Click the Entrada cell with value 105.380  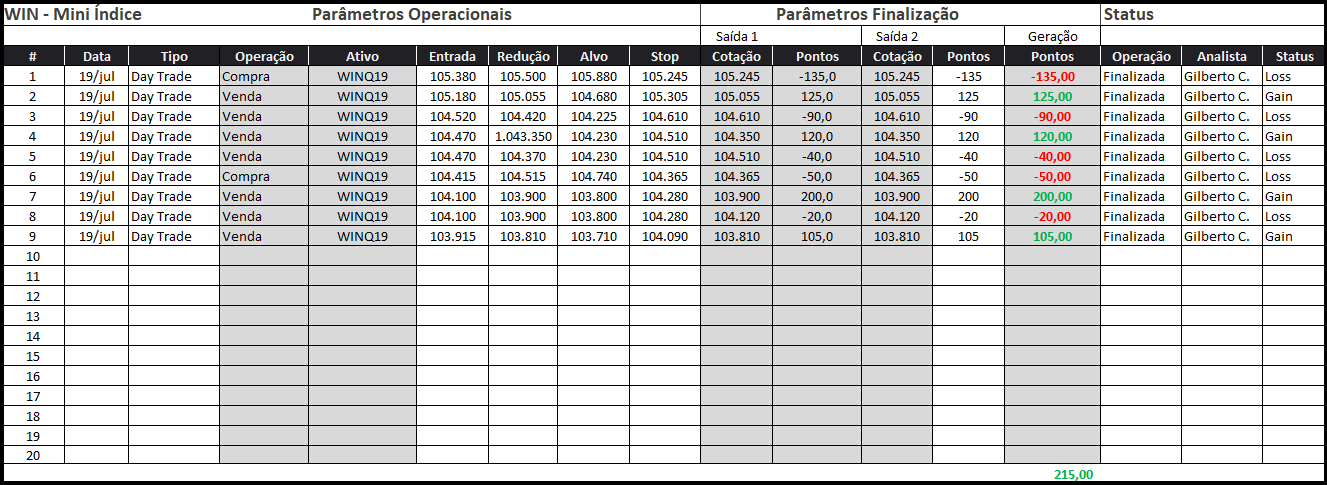pyautogui.click(x=452, y=77)
